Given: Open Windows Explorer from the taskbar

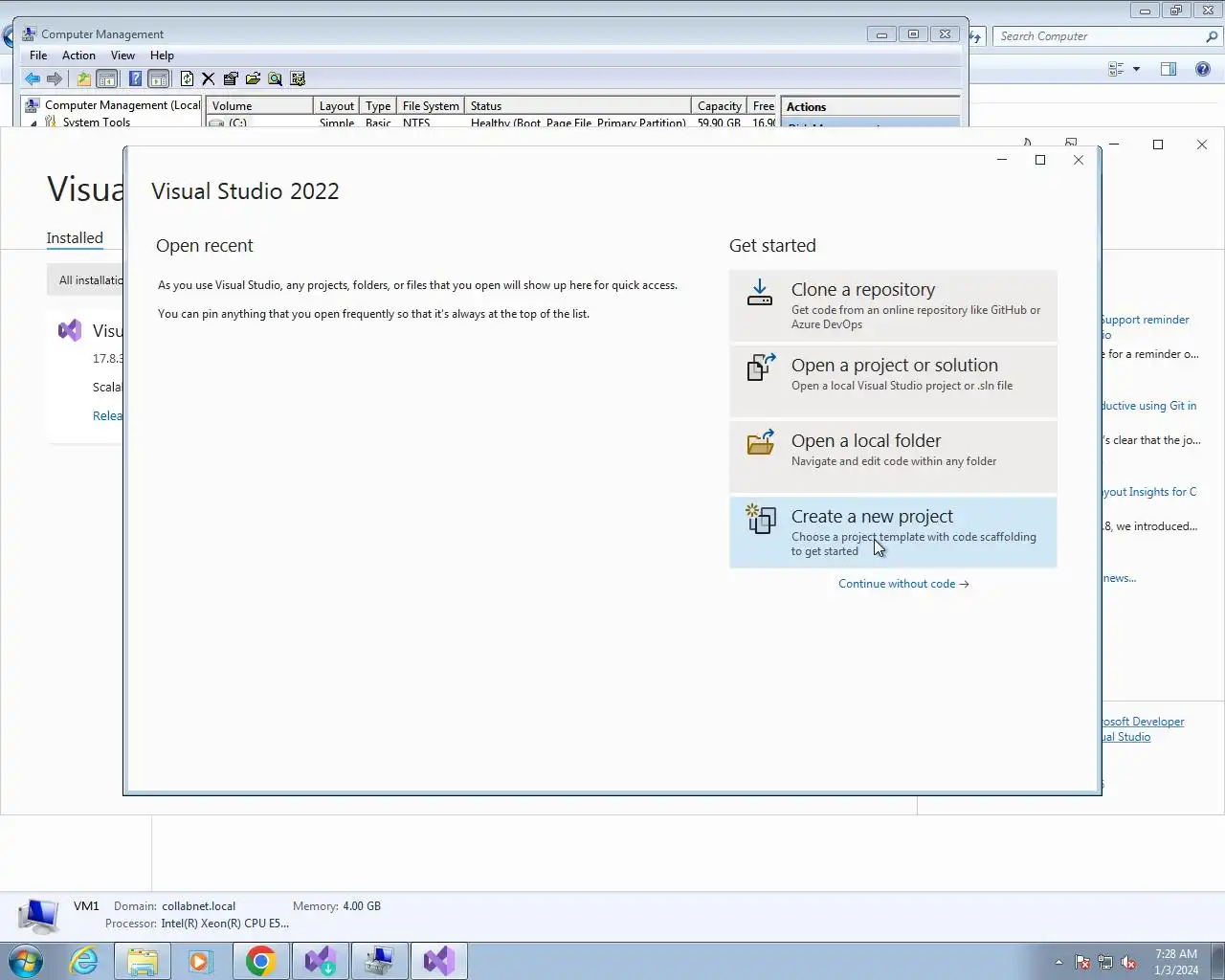Looking at the screenshot, I should click(x=143, y=961).
